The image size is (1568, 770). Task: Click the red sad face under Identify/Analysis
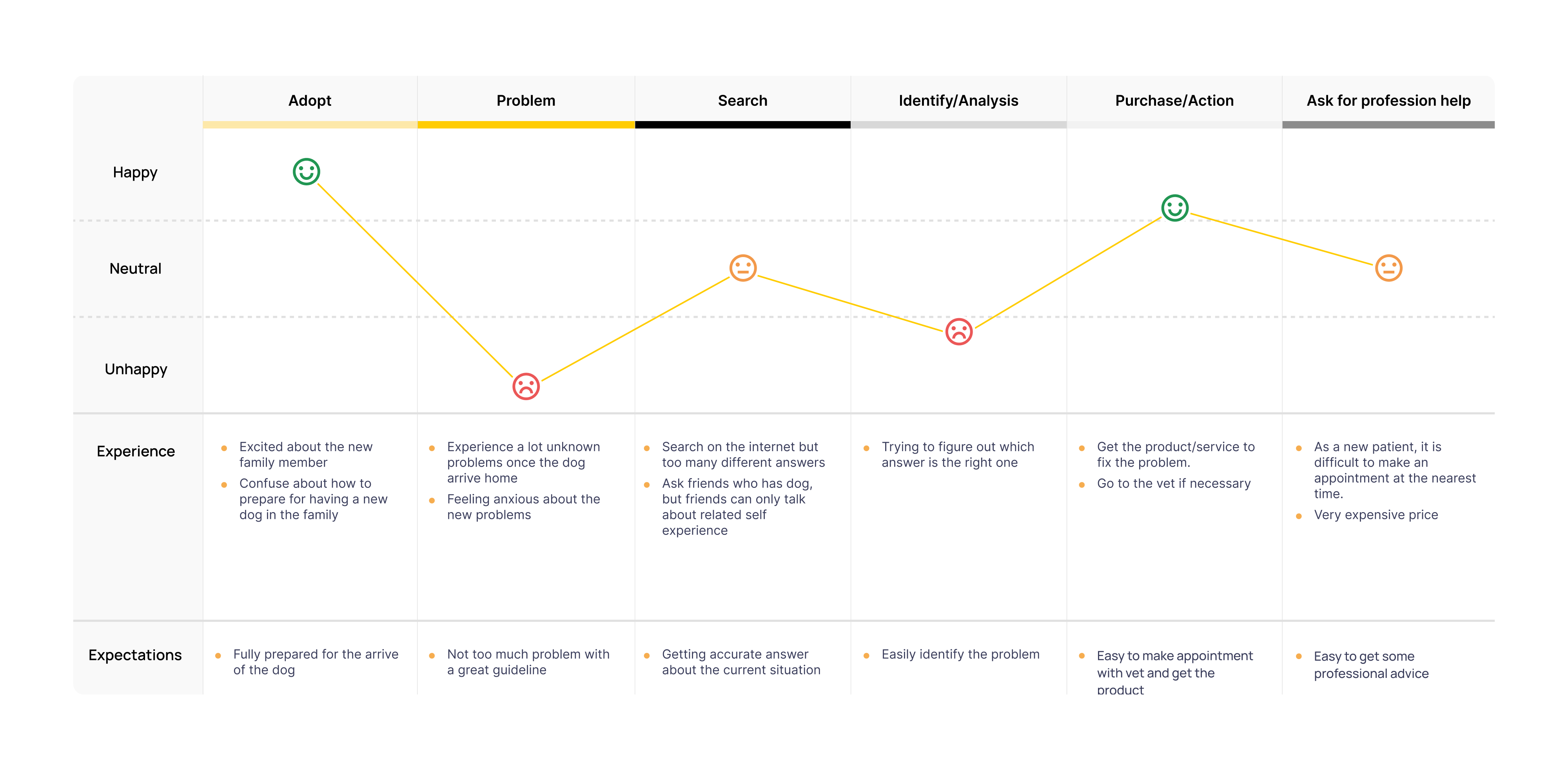click(959, 332)
